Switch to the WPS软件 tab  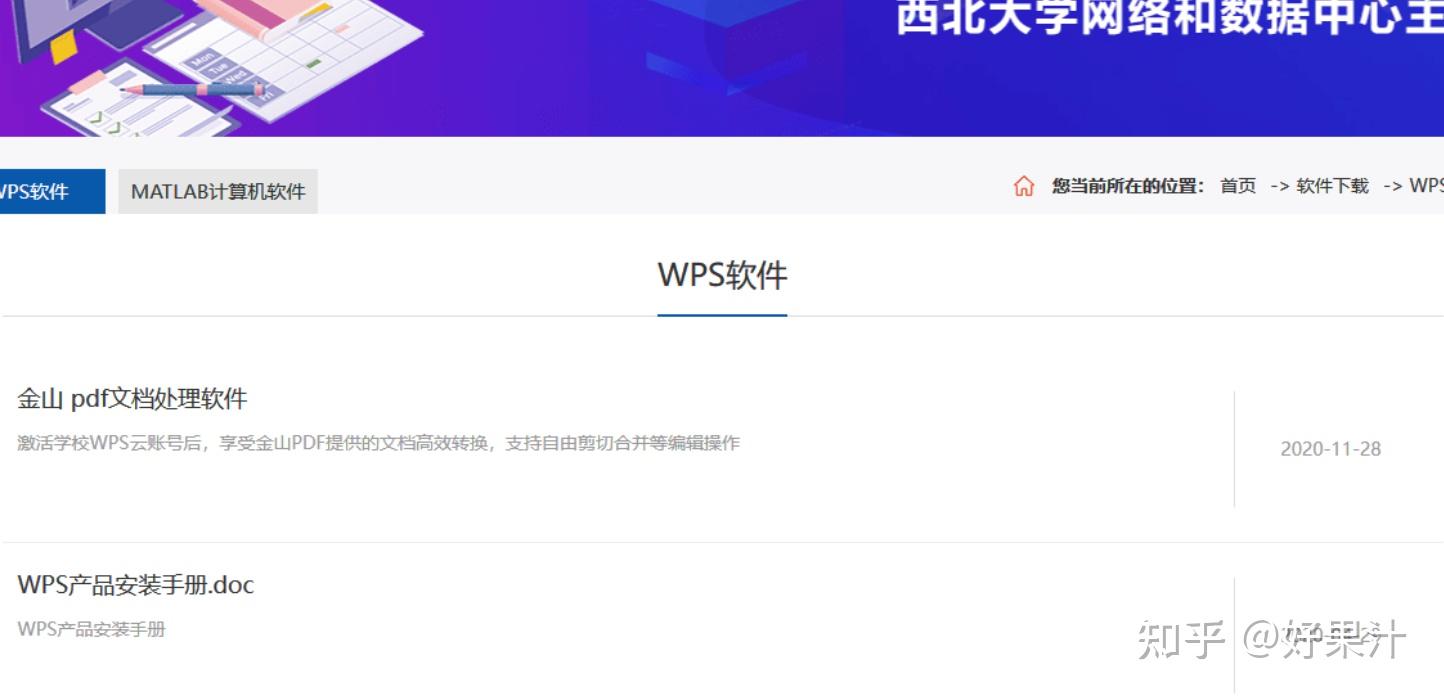coord(52,191)
